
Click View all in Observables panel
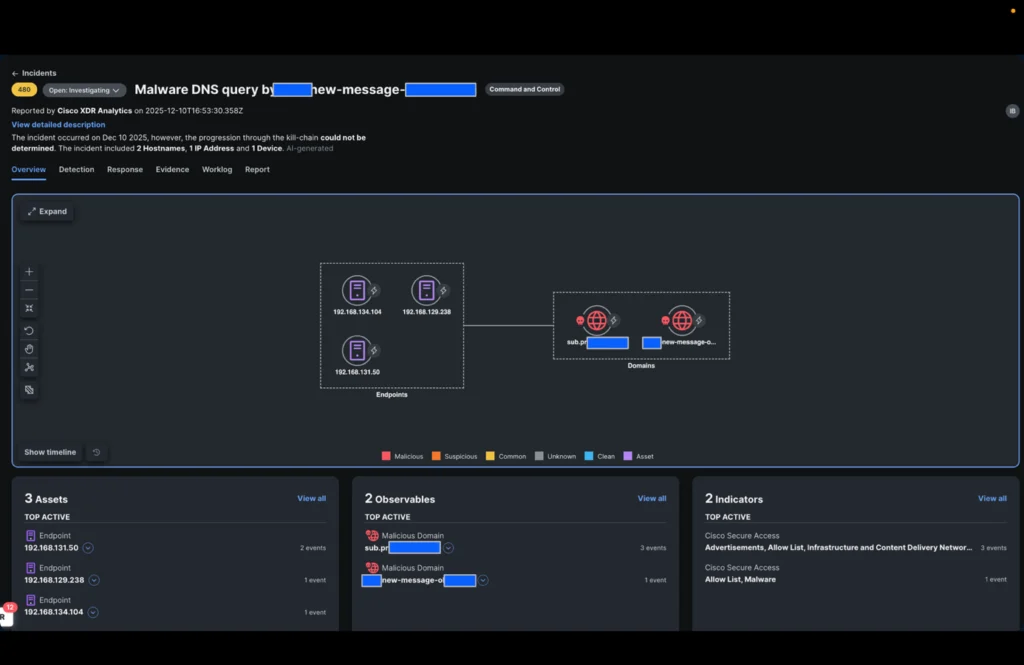tap(652, 498)
